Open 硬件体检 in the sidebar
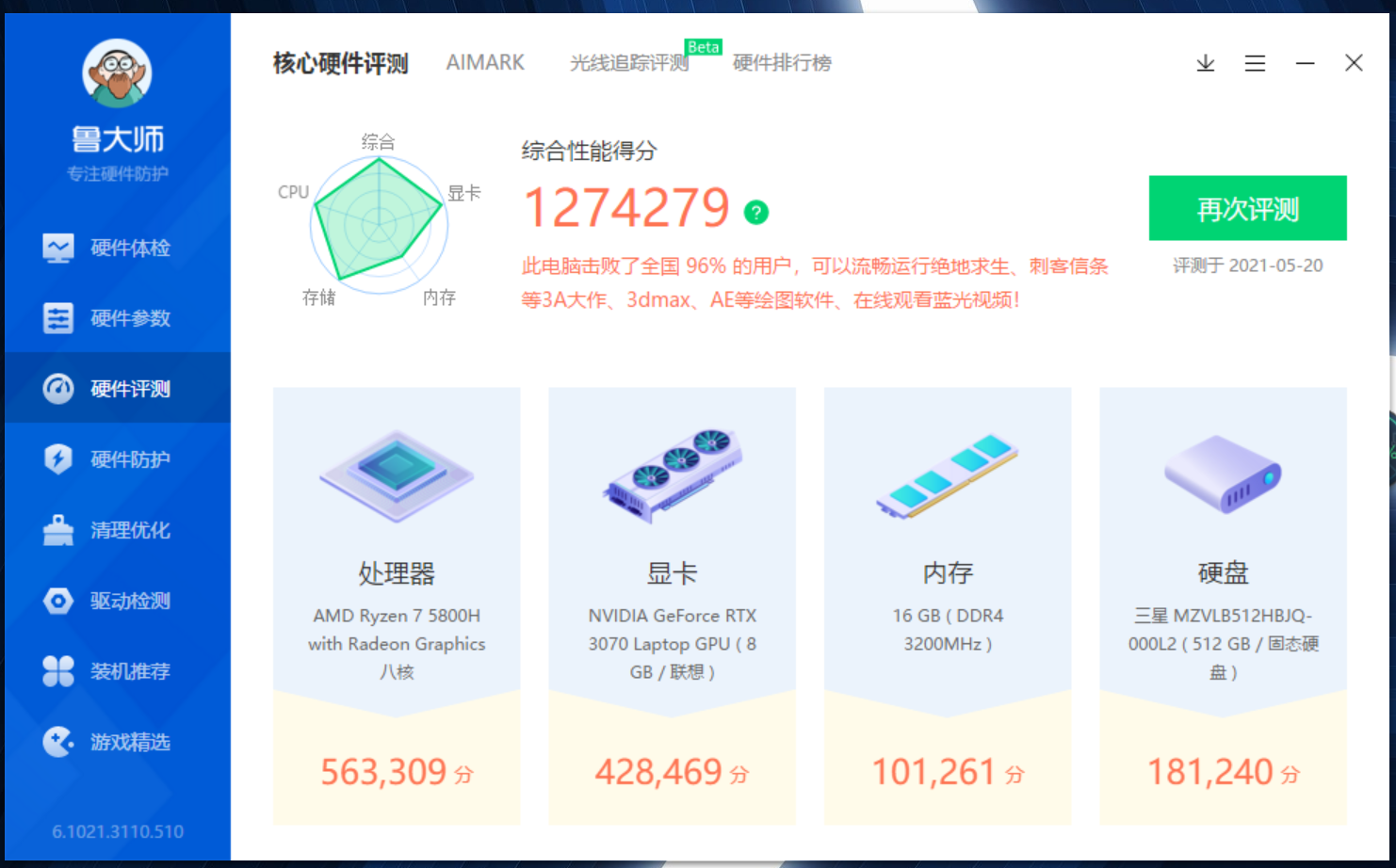Image resolution: width=1396 pixels, height=868 pixels. [x=118, y=248]
